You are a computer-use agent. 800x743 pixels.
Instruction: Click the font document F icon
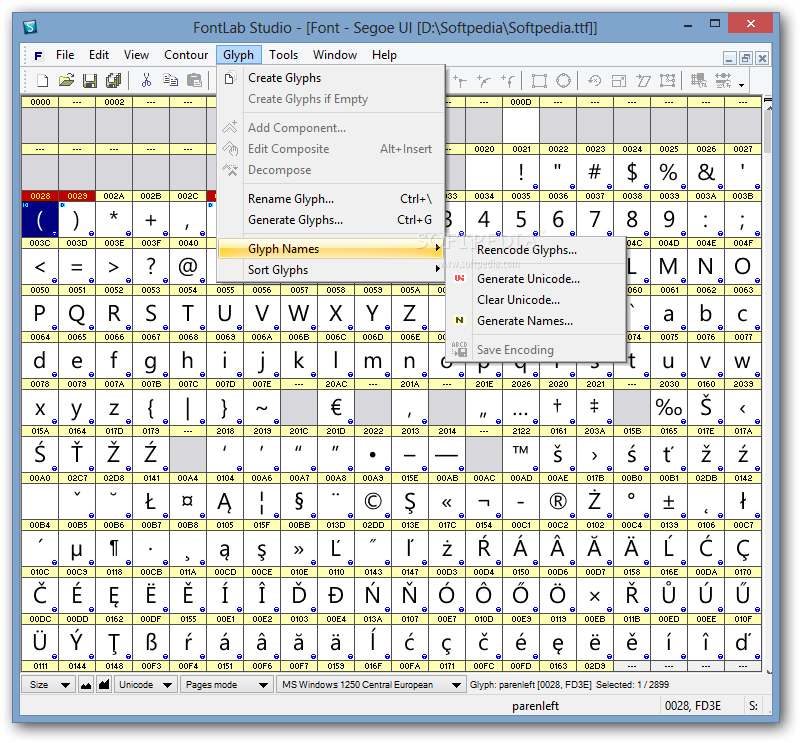point(38,55)
